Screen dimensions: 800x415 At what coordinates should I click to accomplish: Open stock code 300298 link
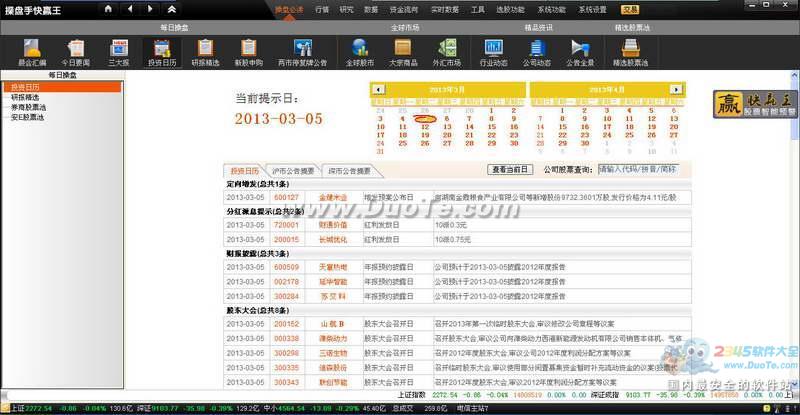[x=286, y=353]
